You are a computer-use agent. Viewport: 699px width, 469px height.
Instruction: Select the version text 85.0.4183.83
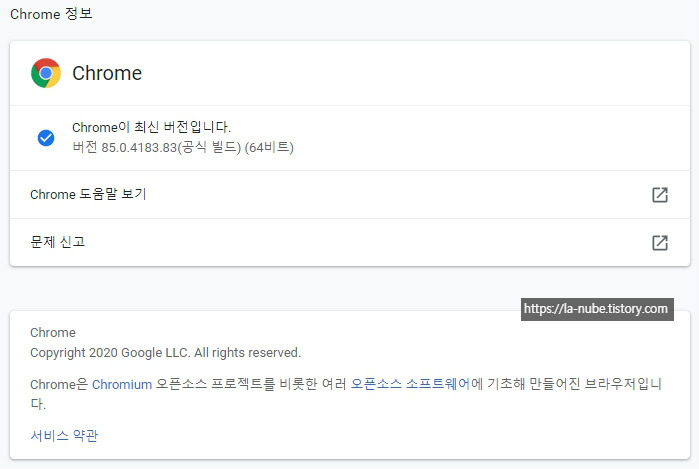139,148
